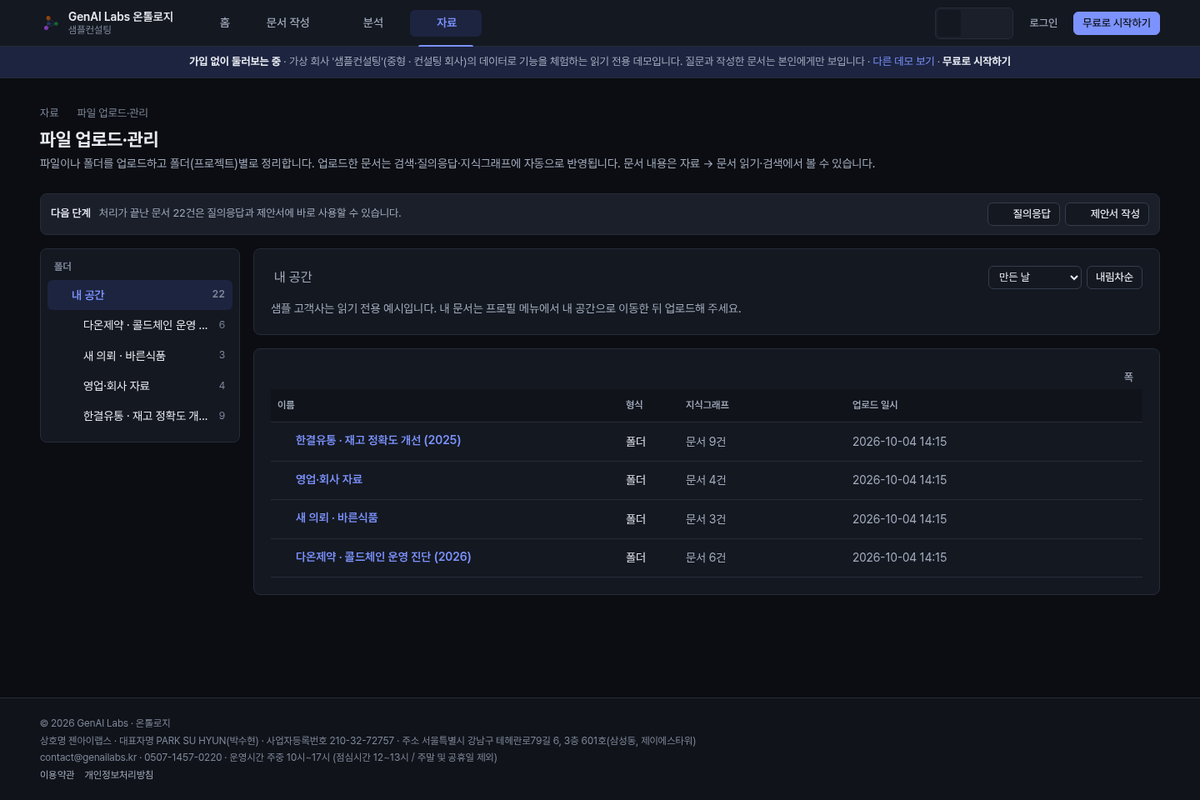Open the 다른 데모 보기 link
This screenshot has height=800, width=1200.
pos(903,61)
